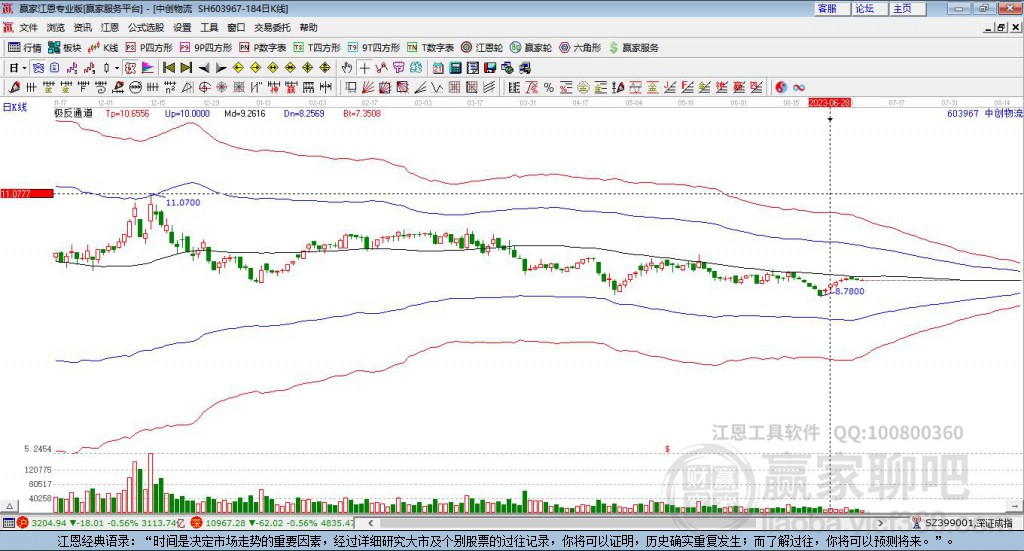Select the percent % tool
Screen dimensions: 1024x551
click(549, 87)
